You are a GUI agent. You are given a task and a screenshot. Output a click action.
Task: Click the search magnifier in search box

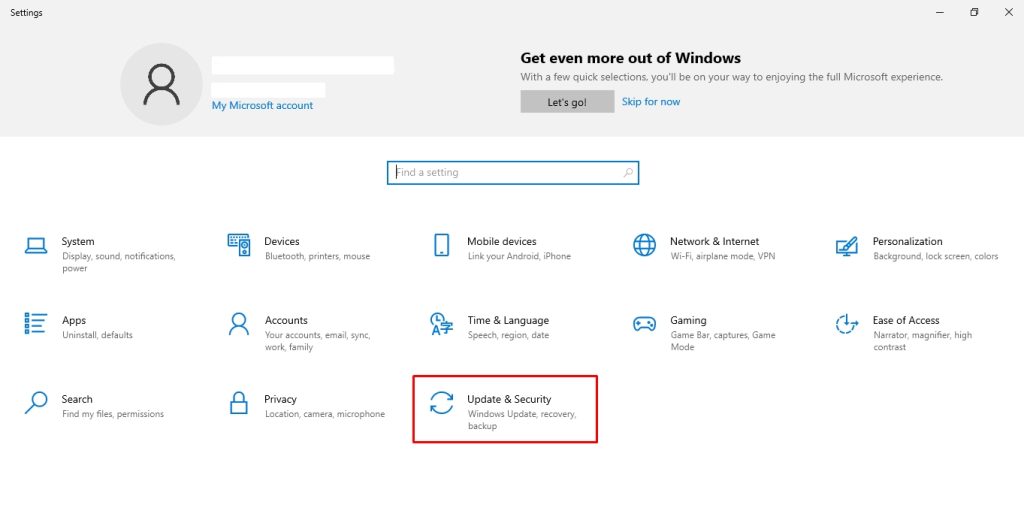point(628,173)
